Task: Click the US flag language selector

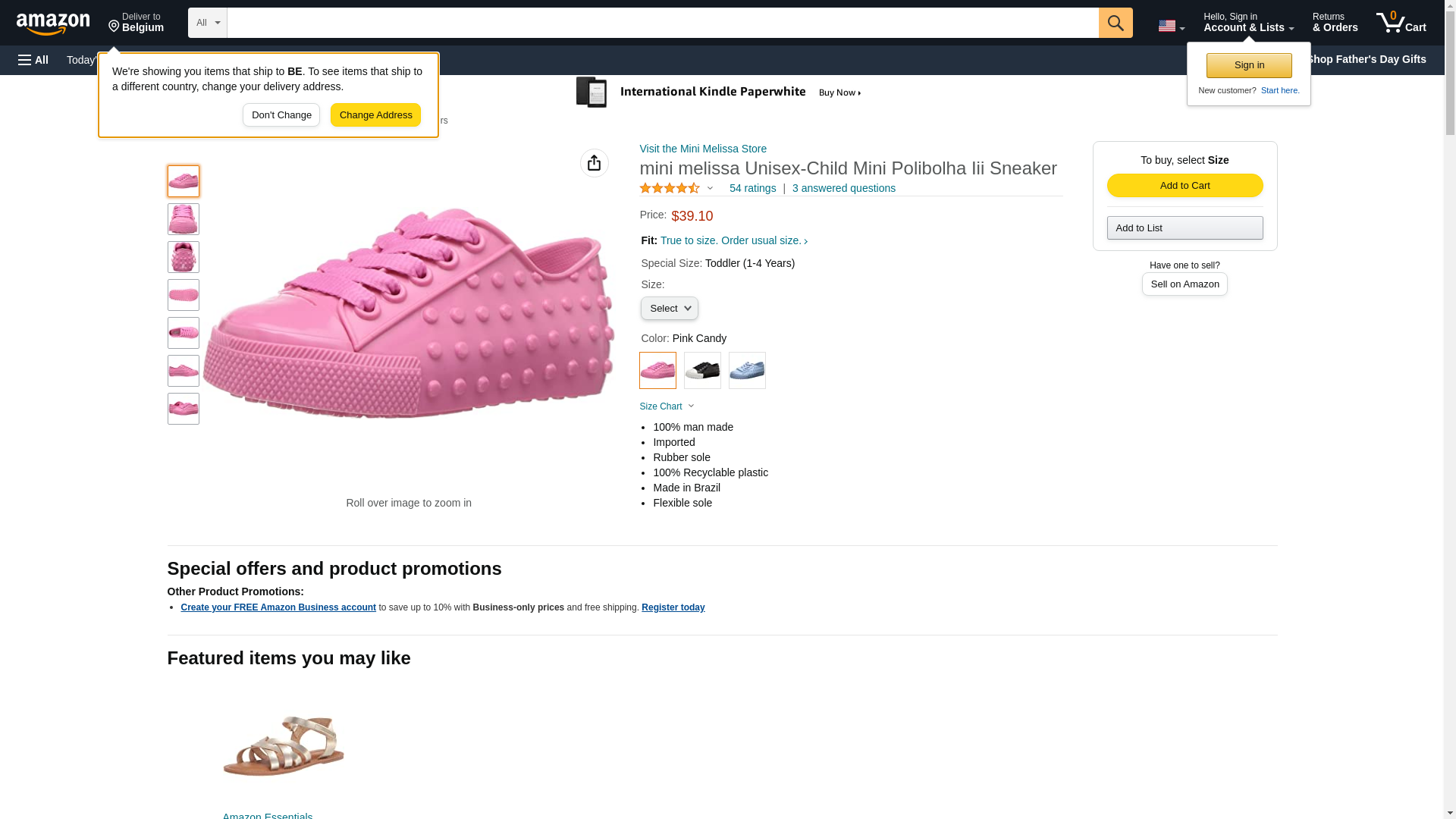Action: click(1170, 26)
